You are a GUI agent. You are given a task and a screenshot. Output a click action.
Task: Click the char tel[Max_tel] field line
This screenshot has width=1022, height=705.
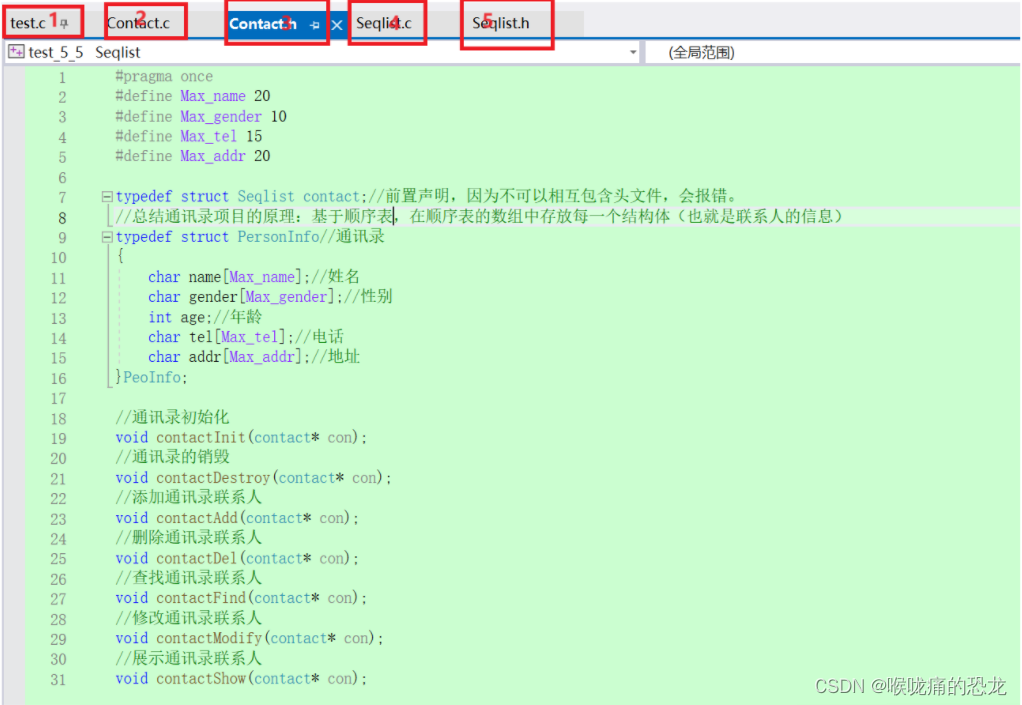[x=246, y=337]
